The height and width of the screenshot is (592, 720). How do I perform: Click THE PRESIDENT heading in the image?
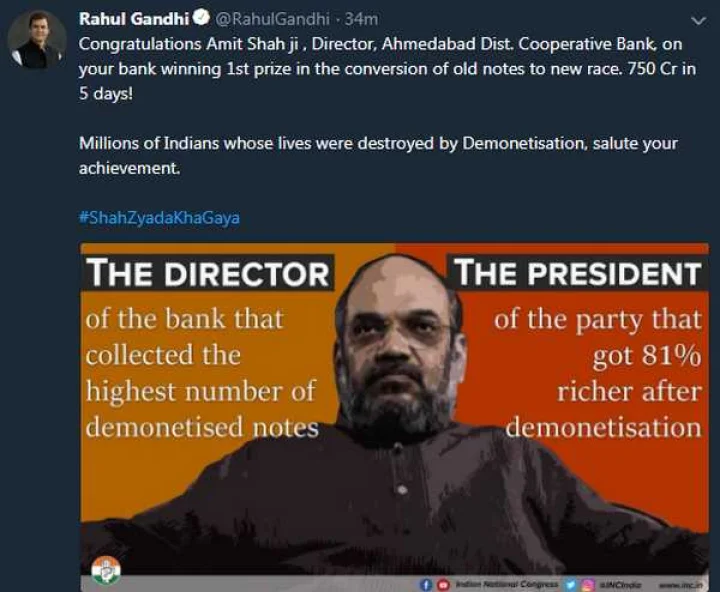[x=578, y=273]
